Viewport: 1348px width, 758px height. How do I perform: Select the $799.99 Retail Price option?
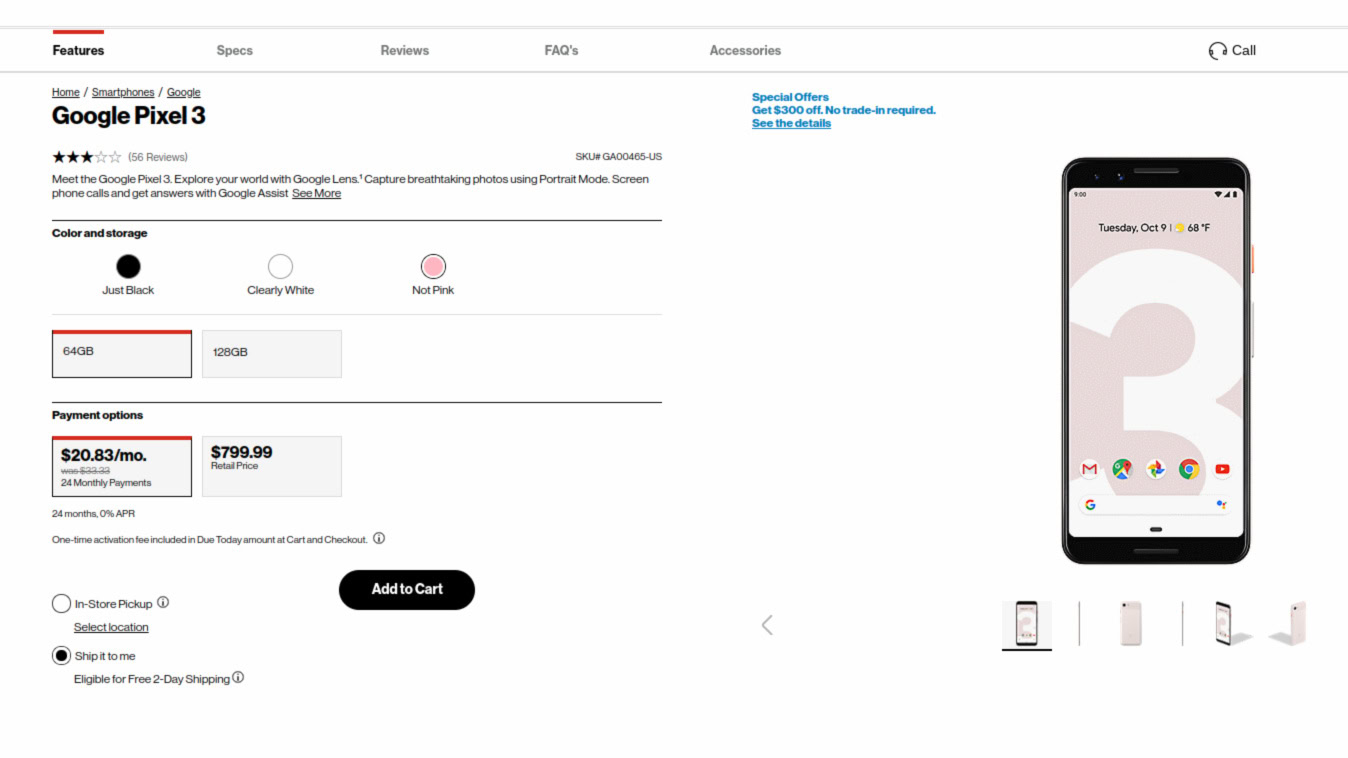[272, 466]
